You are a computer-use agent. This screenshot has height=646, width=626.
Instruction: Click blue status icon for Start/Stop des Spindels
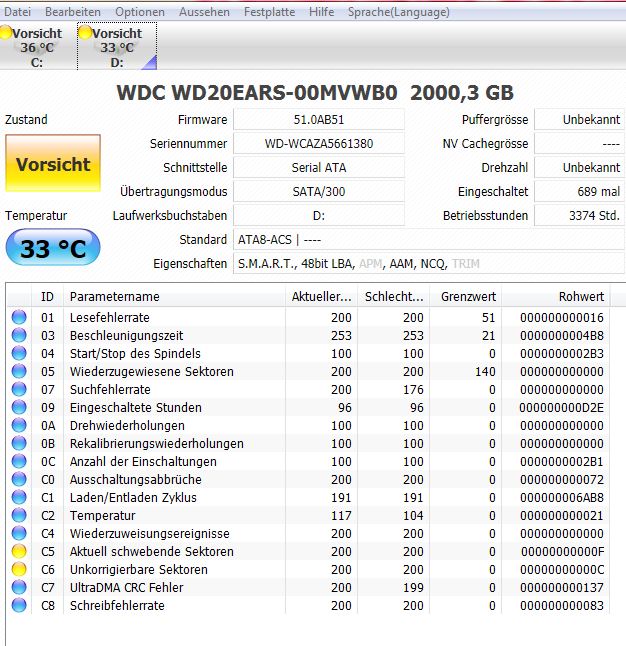pyautogui.click(x=19, y=353)
